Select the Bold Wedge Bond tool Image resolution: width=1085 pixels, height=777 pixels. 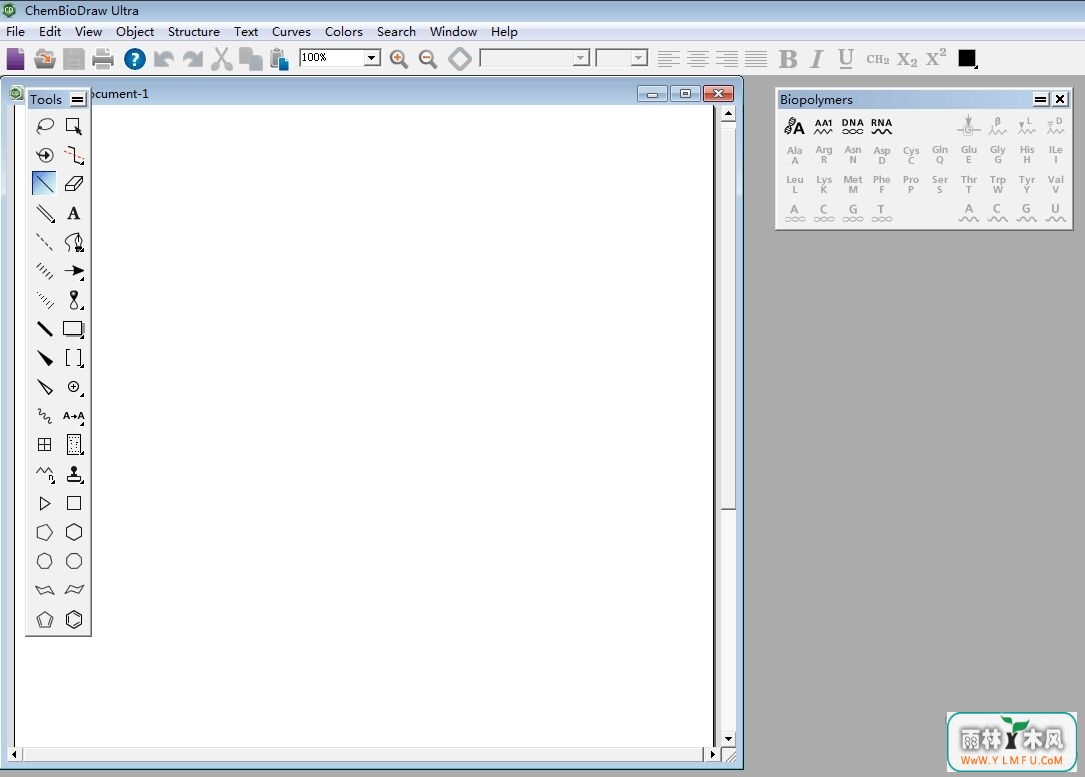click(44, 358)
